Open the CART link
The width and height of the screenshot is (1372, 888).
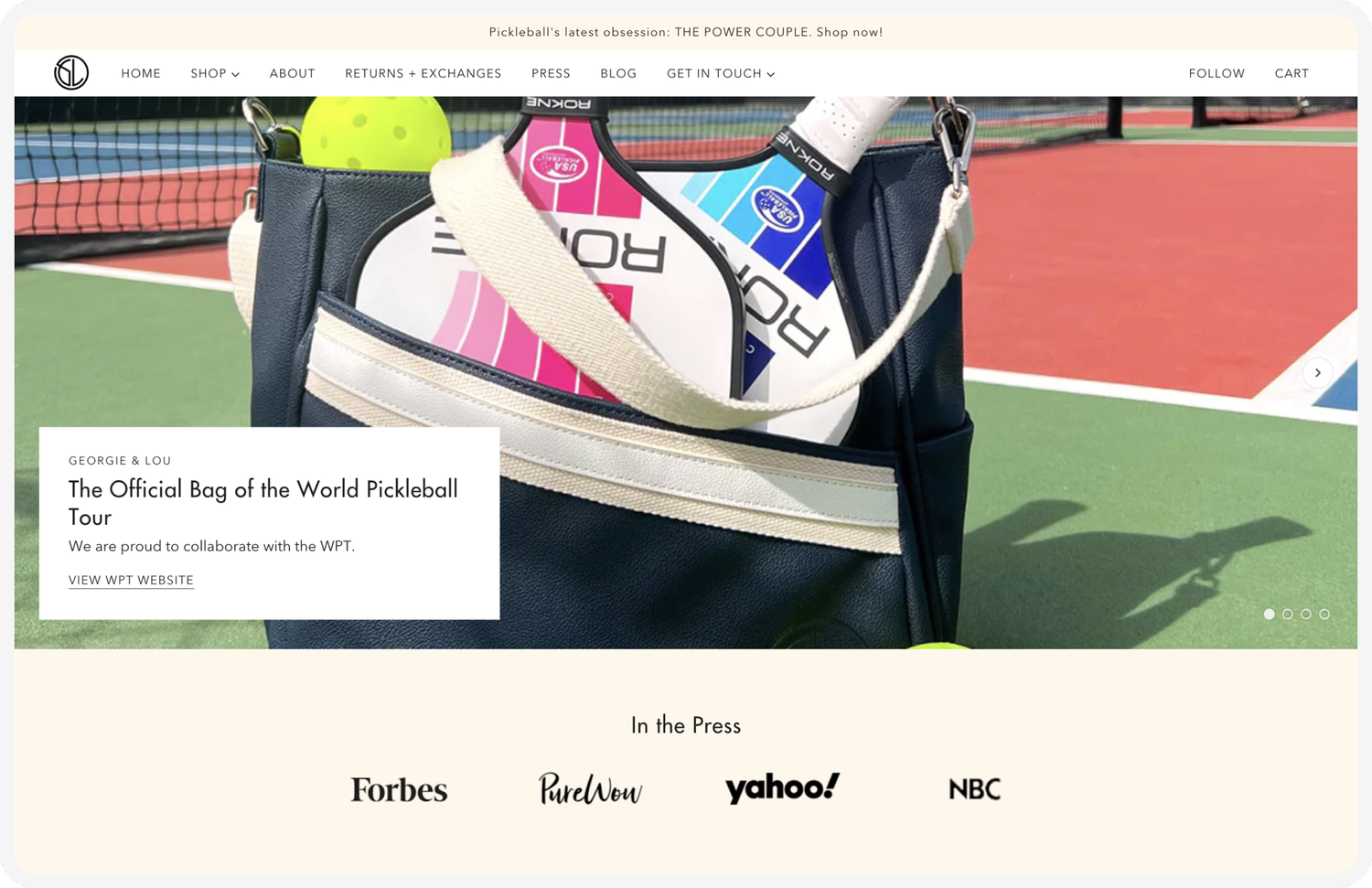(1292, 73)
